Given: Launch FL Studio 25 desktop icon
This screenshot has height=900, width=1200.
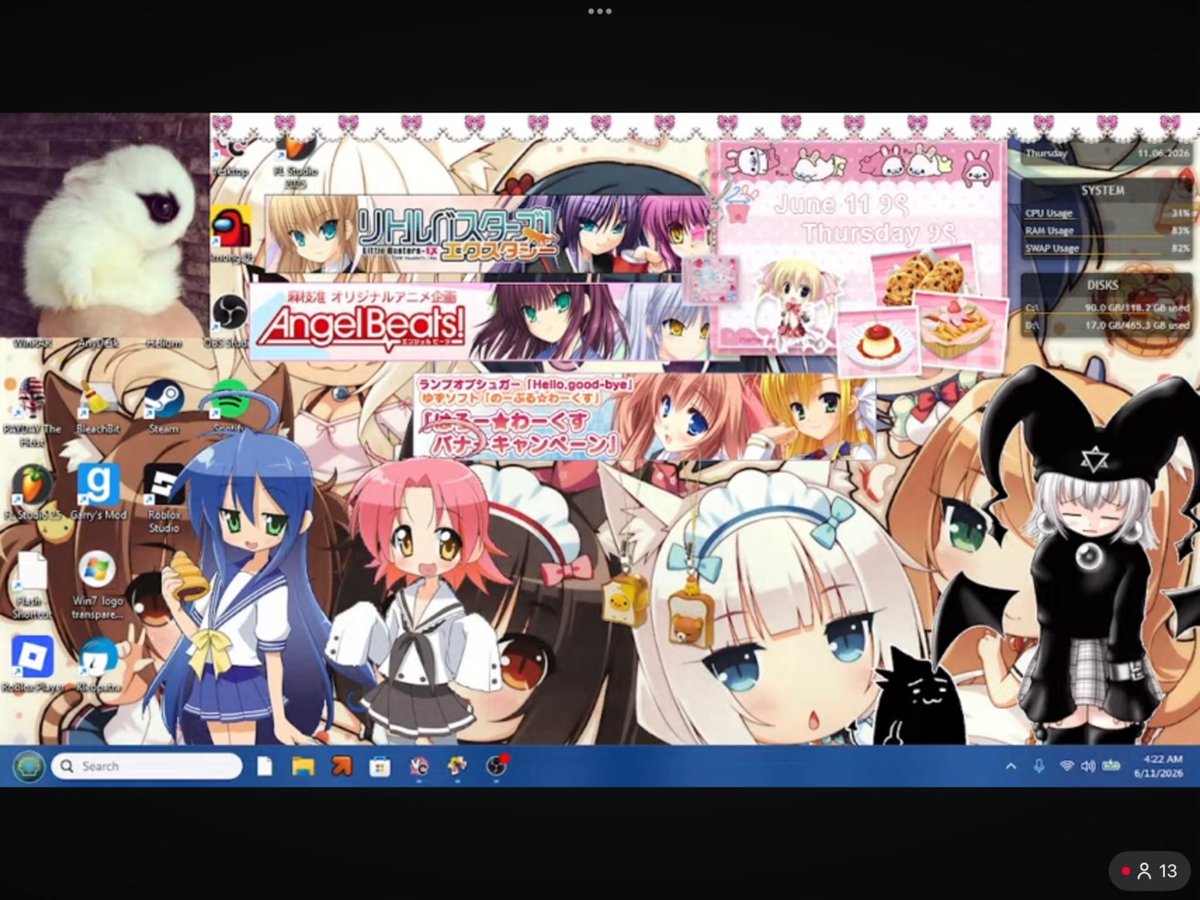Looking at the screenshot, I should pos(32,487).
